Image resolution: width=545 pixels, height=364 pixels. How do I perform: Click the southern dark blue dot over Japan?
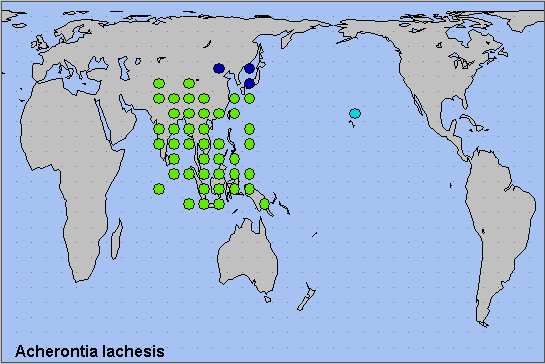click(249, 83)
